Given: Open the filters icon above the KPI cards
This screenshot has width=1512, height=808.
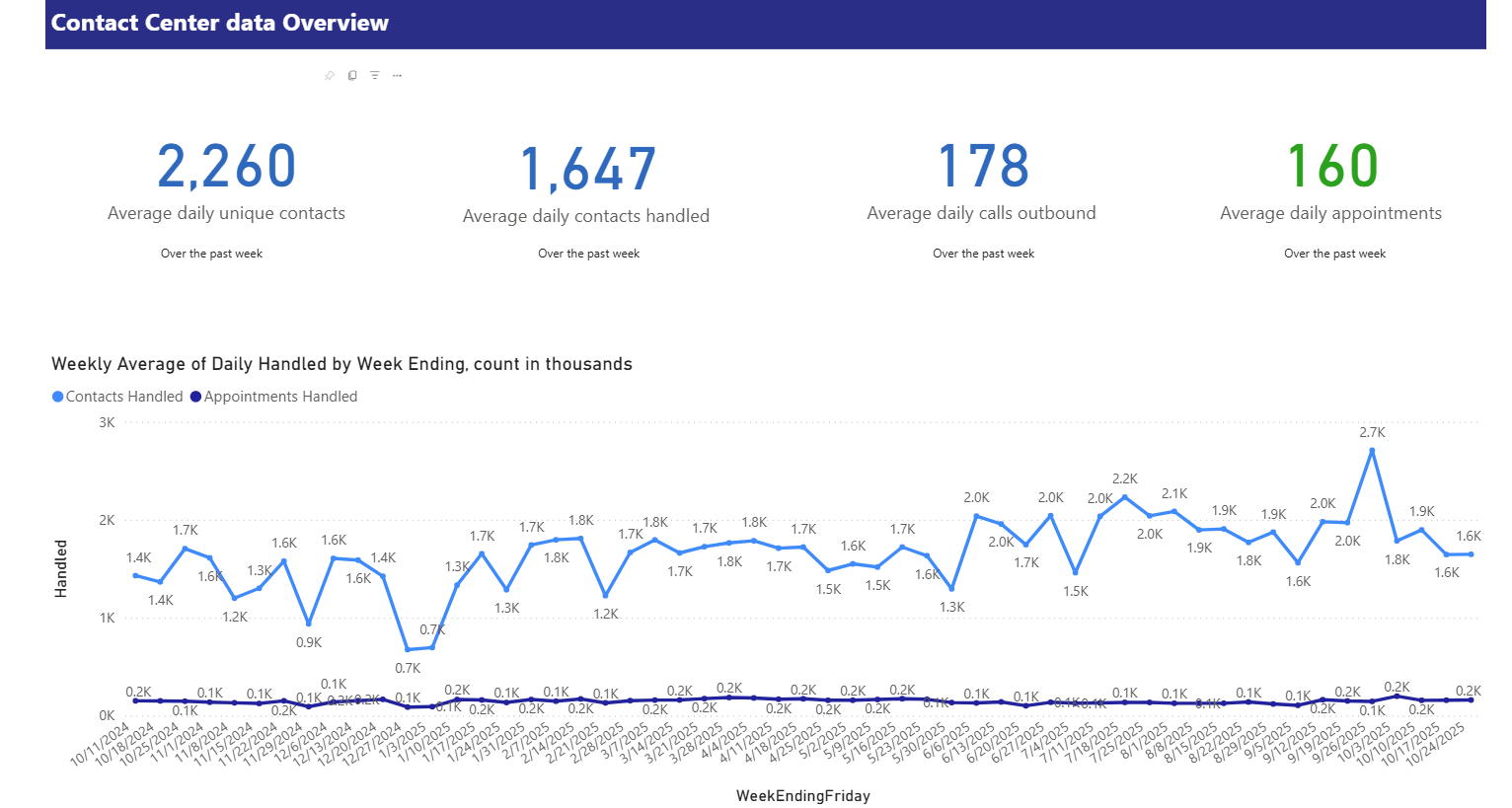Looking at the screenshot, I should (x=374, y=75).
